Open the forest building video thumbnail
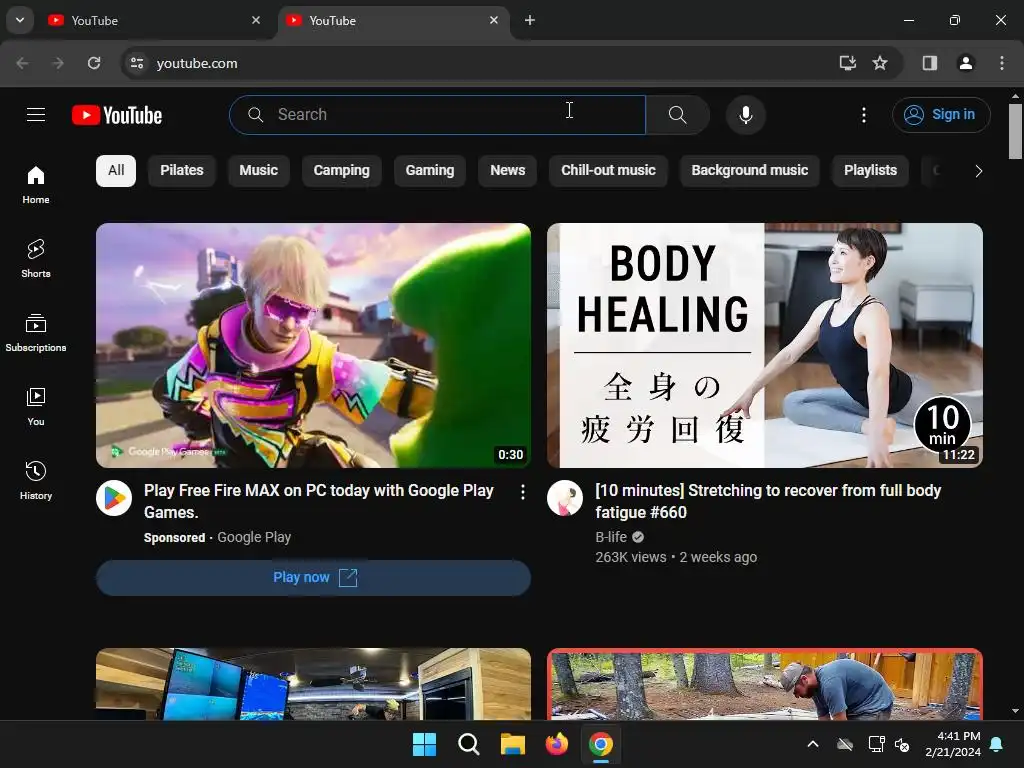This screenshot has height=768, width=1024. (765, 684)
